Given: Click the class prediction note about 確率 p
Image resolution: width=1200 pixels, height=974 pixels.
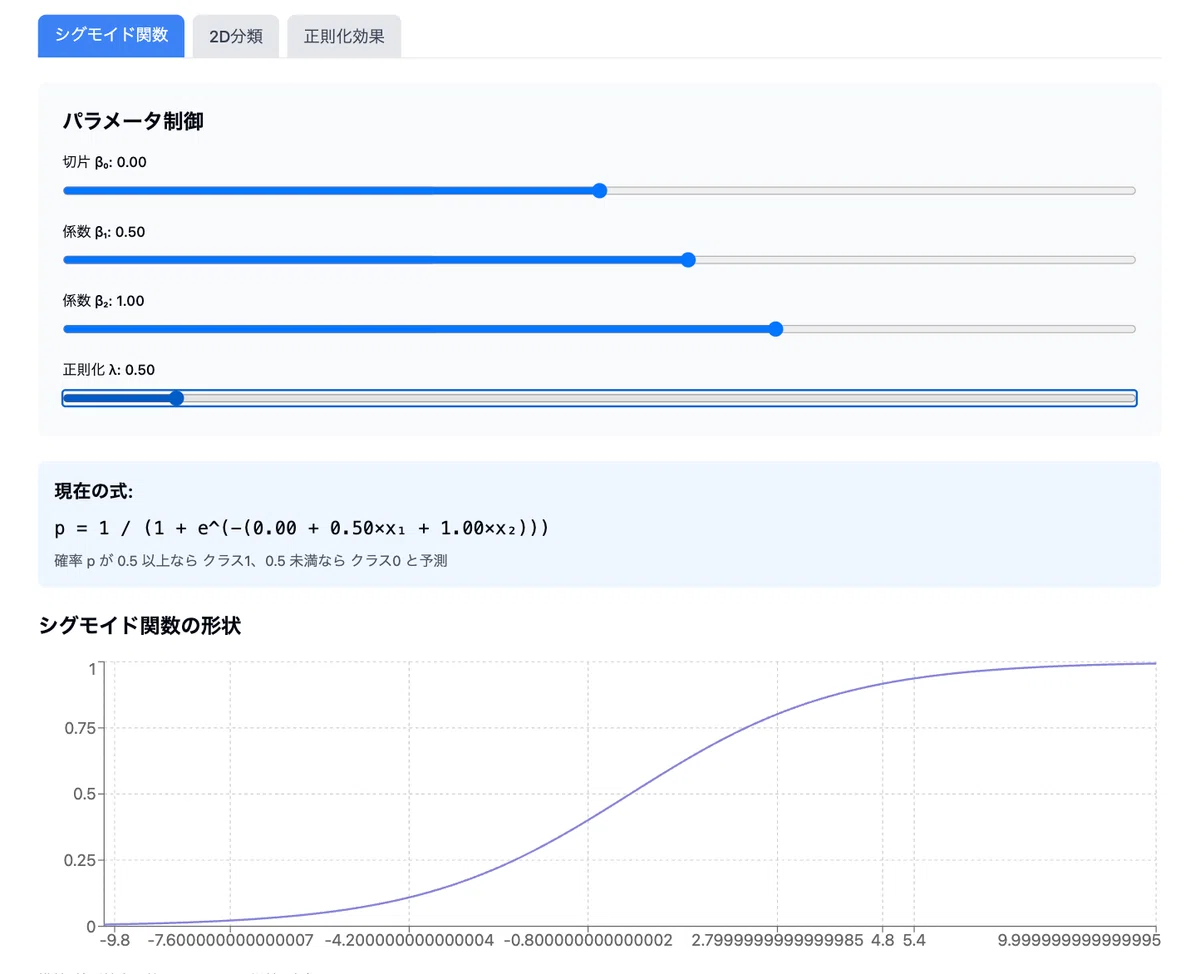Looking at the screenshot, I should [251, 561].
